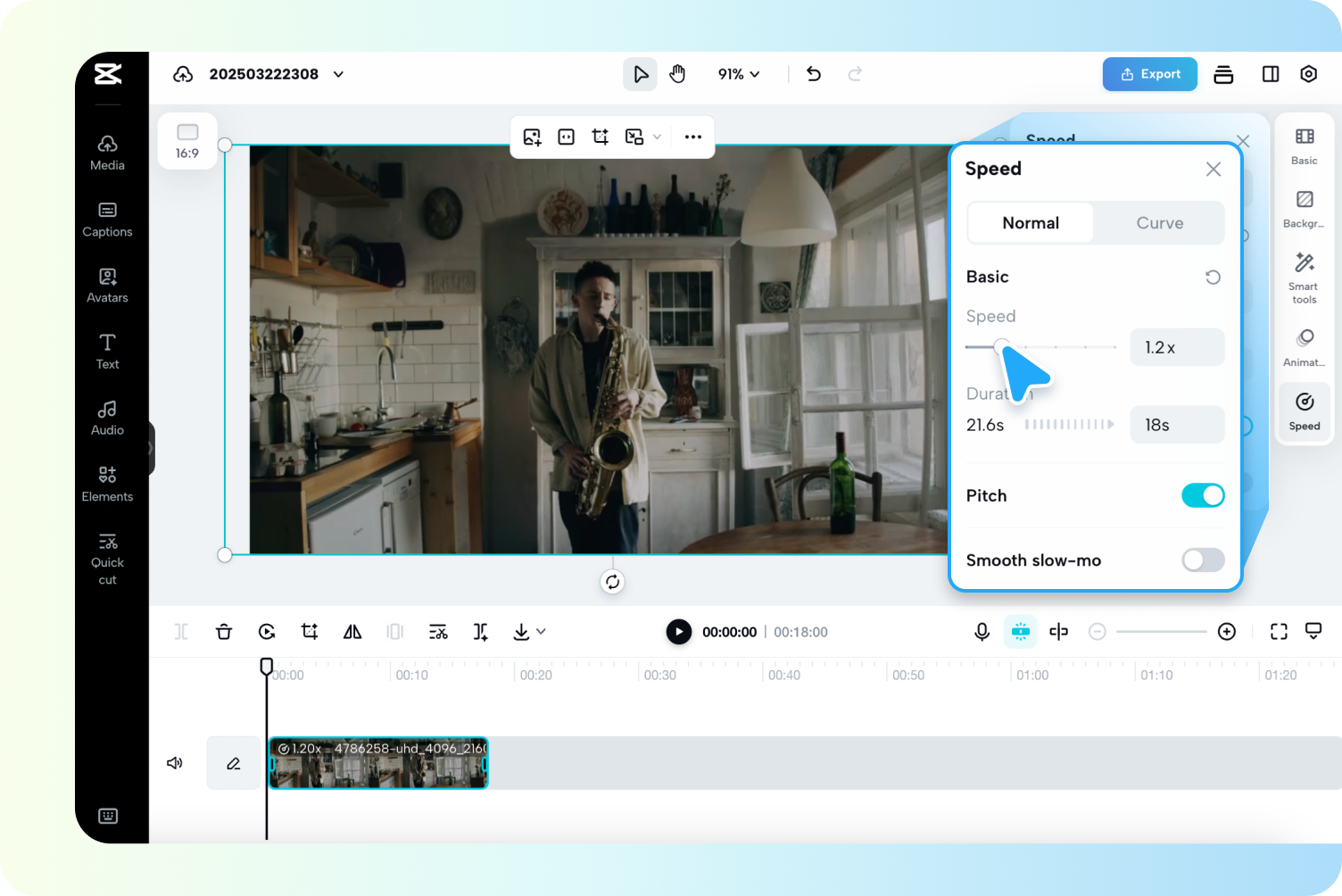Select the hand pan tool

tap(677, 74)
